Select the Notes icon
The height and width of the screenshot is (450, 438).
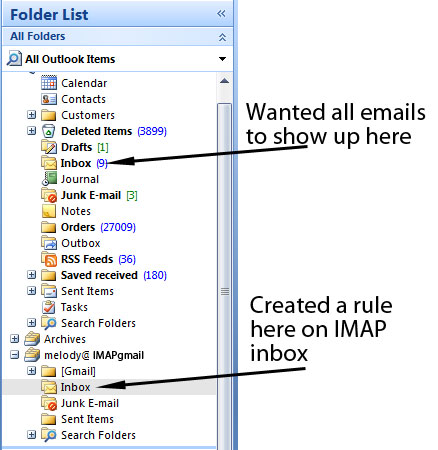click(x=49, y=211)
